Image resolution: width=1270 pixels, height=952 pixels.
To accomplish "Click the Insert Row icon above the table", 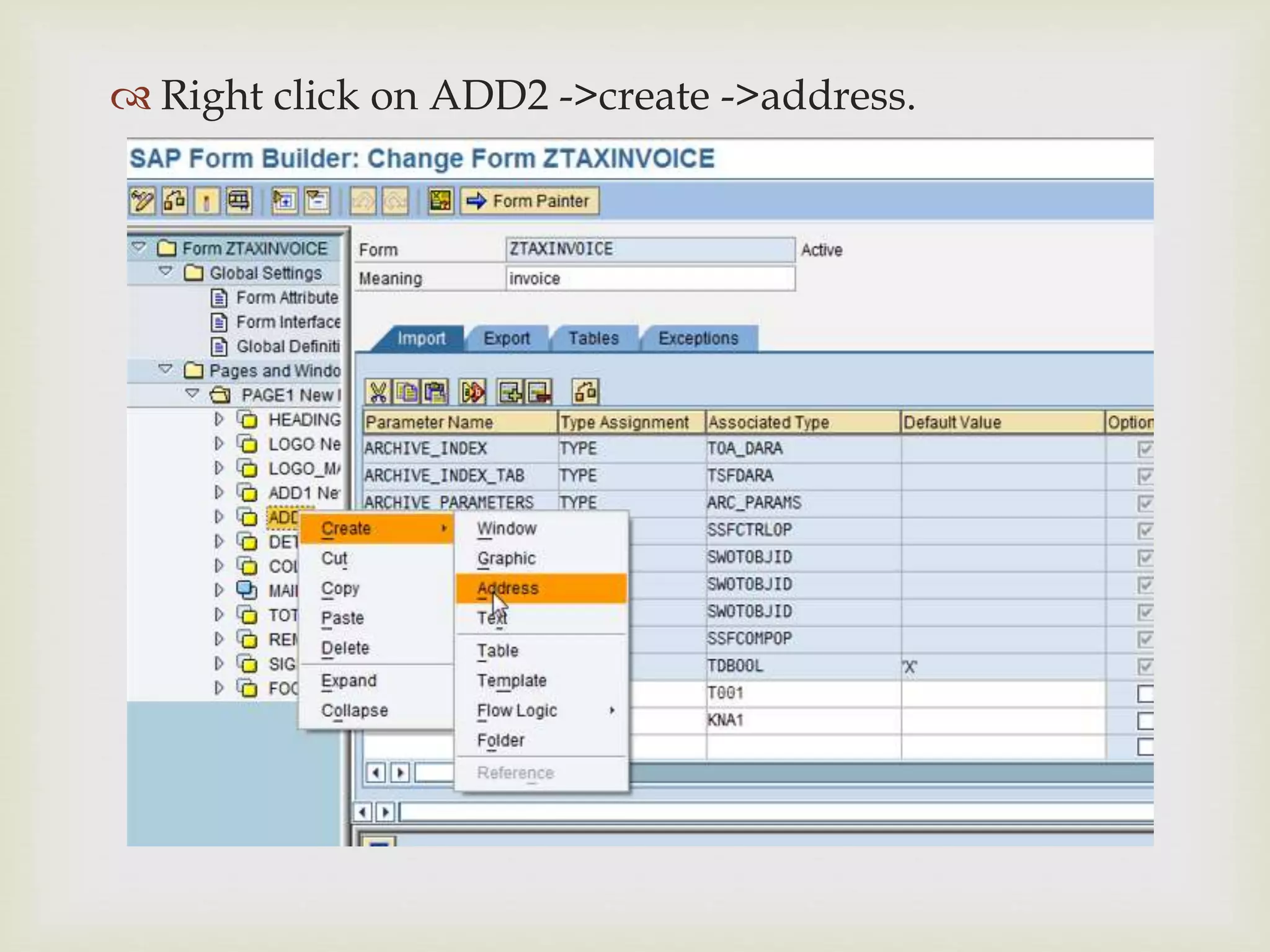I will pyautogui.click(x=510, y=392).
